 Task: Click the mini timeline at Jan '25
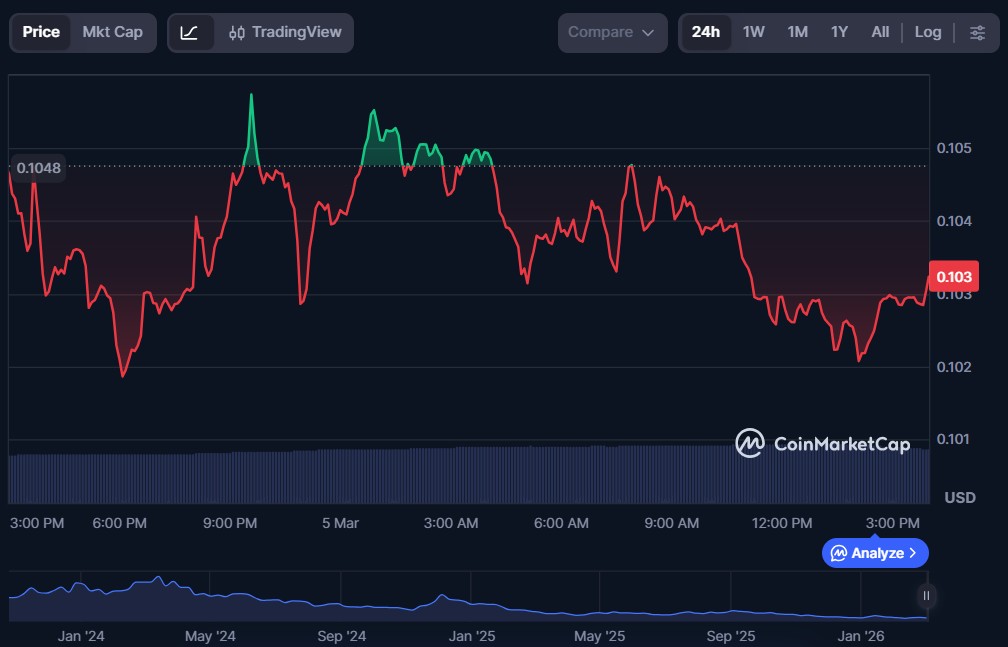click(472, 600)
